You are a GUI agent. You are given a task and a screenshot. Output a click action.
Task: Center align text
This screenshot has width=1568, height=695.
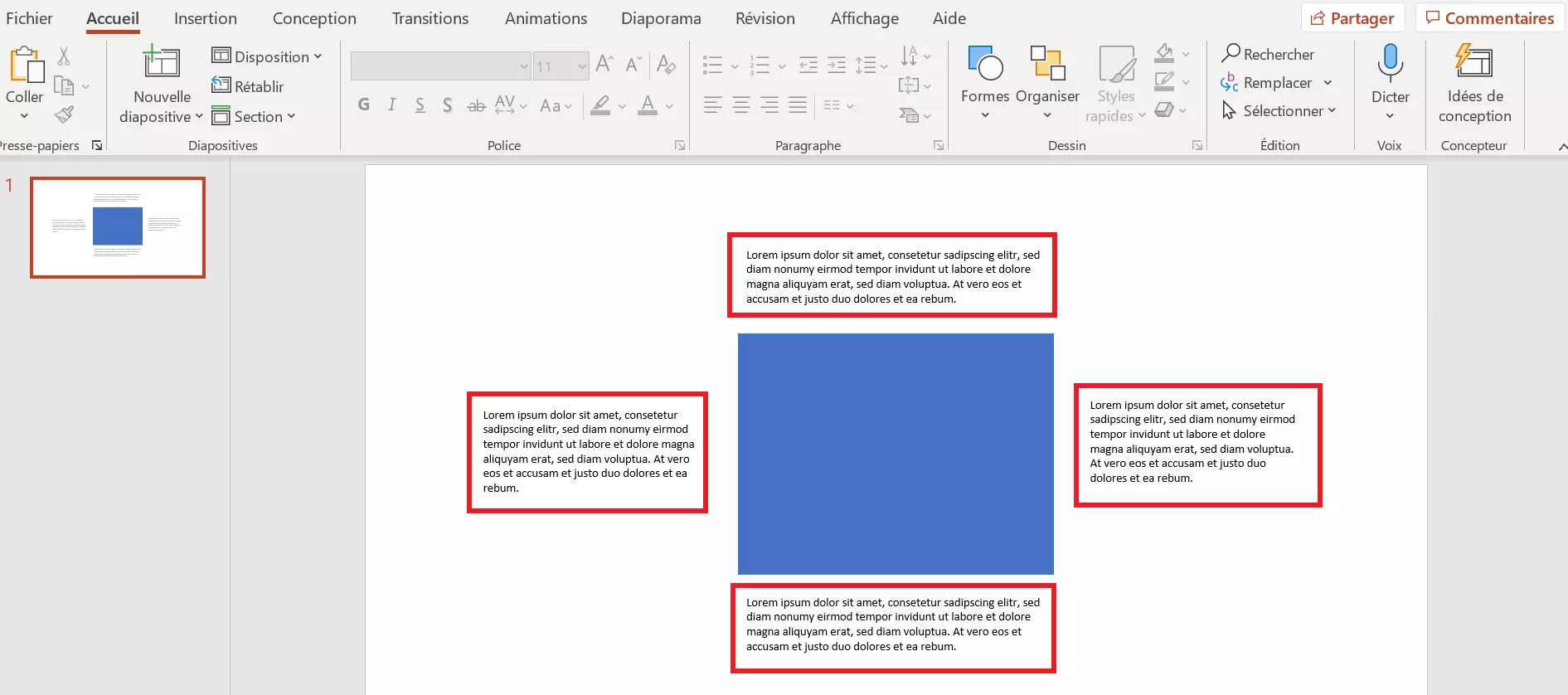pyautogui.click(x=741, y=104)
